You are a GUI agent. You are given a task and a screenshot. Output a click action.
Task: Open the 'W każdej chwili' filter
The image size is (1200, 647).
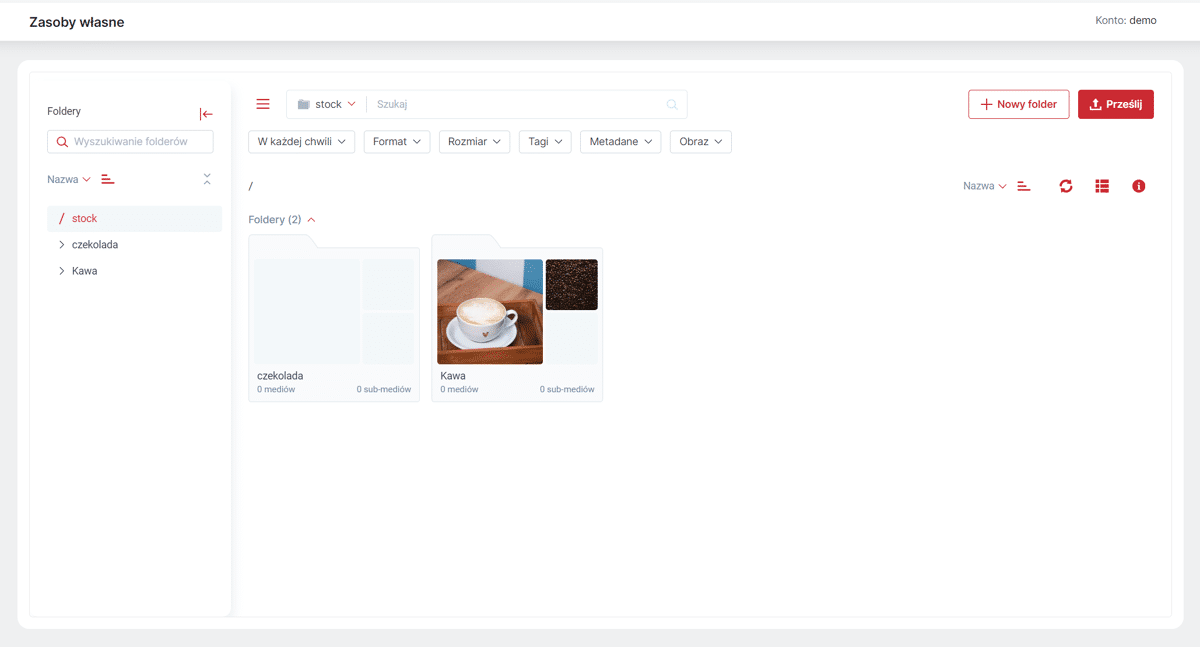(x=301, y=142)
